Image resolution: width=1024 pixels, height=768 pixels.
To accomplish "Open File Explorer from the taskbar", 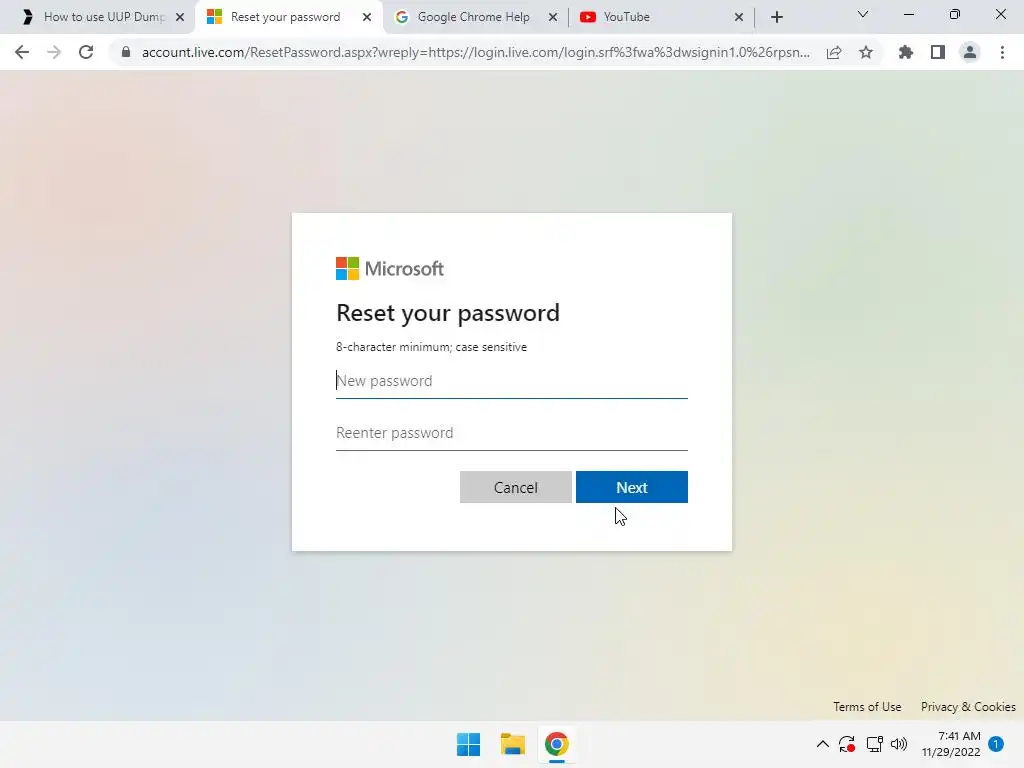I will 513,744.
